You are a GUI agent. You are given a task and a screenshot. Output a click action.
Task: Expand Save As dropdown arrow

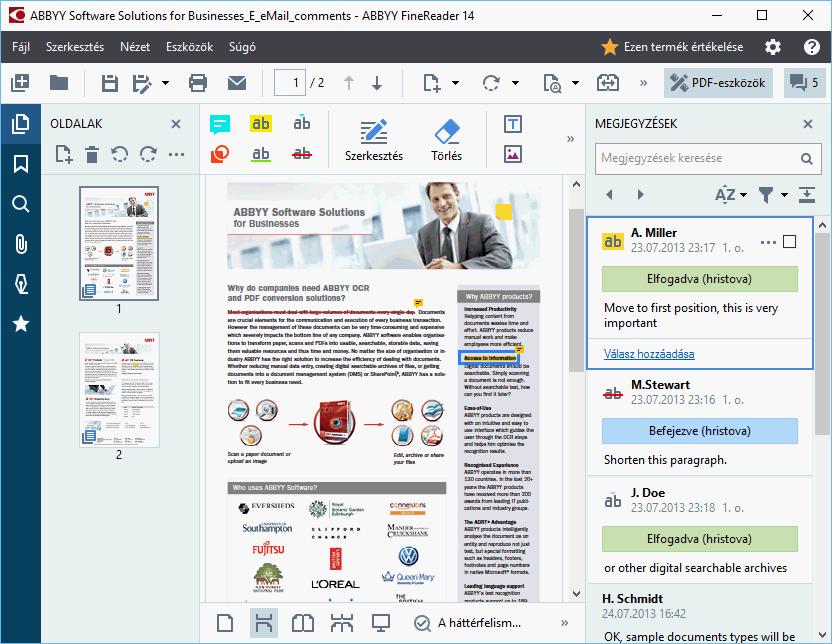pyautogui.click(x=165, y=83)
